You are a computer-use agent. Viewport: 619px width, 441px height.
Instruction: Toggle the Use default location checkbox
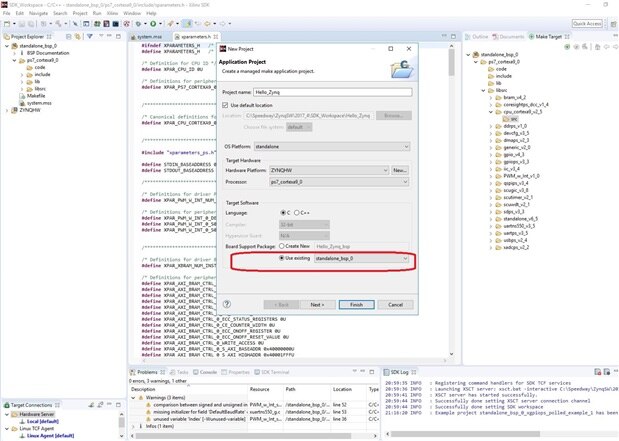tap(229, 104)
